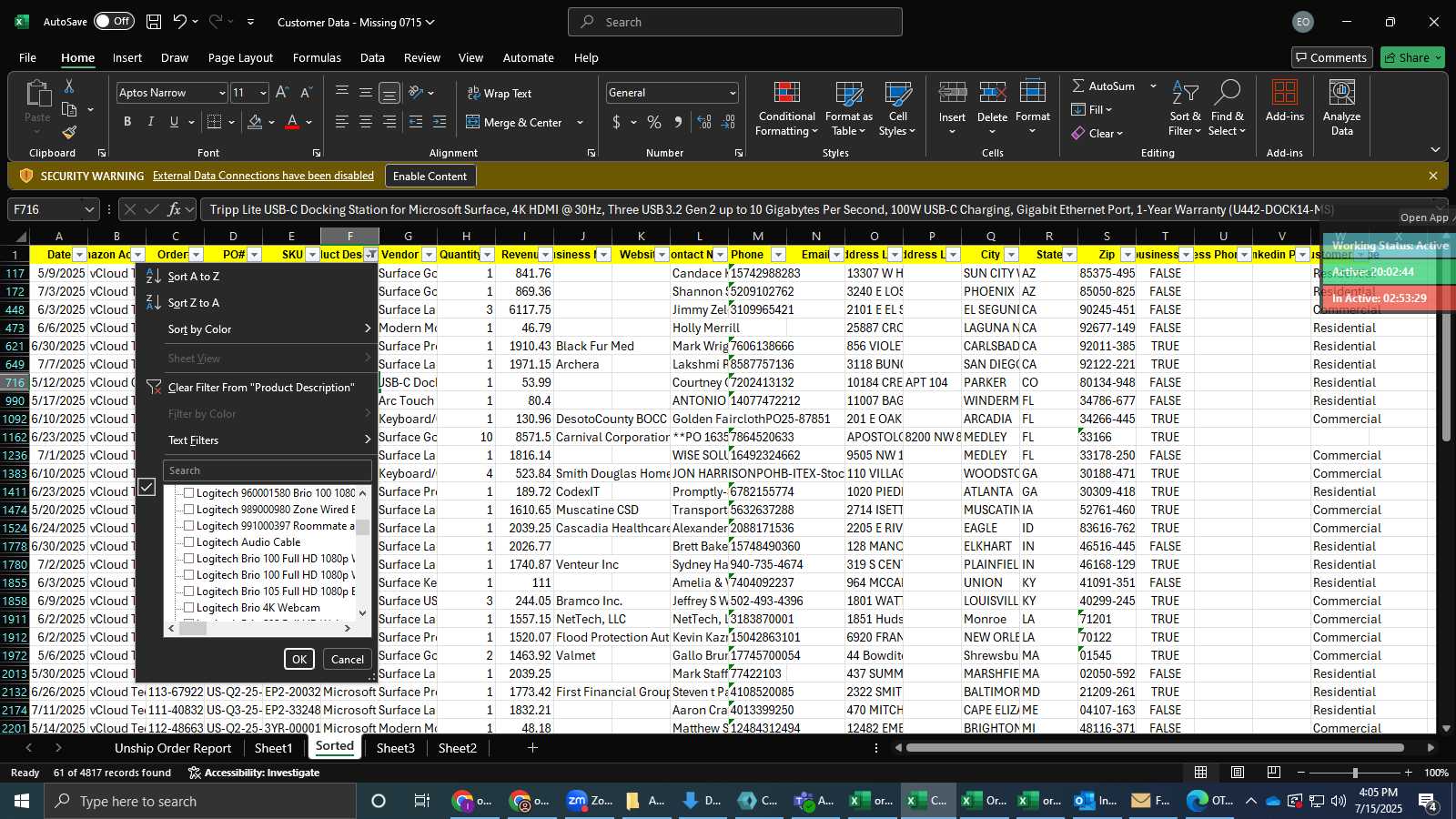The width and height of the screenshot is (1456, 819).
Task: Choose Sort A to Z
Action: pyautogui.click(x=194, y=277)
